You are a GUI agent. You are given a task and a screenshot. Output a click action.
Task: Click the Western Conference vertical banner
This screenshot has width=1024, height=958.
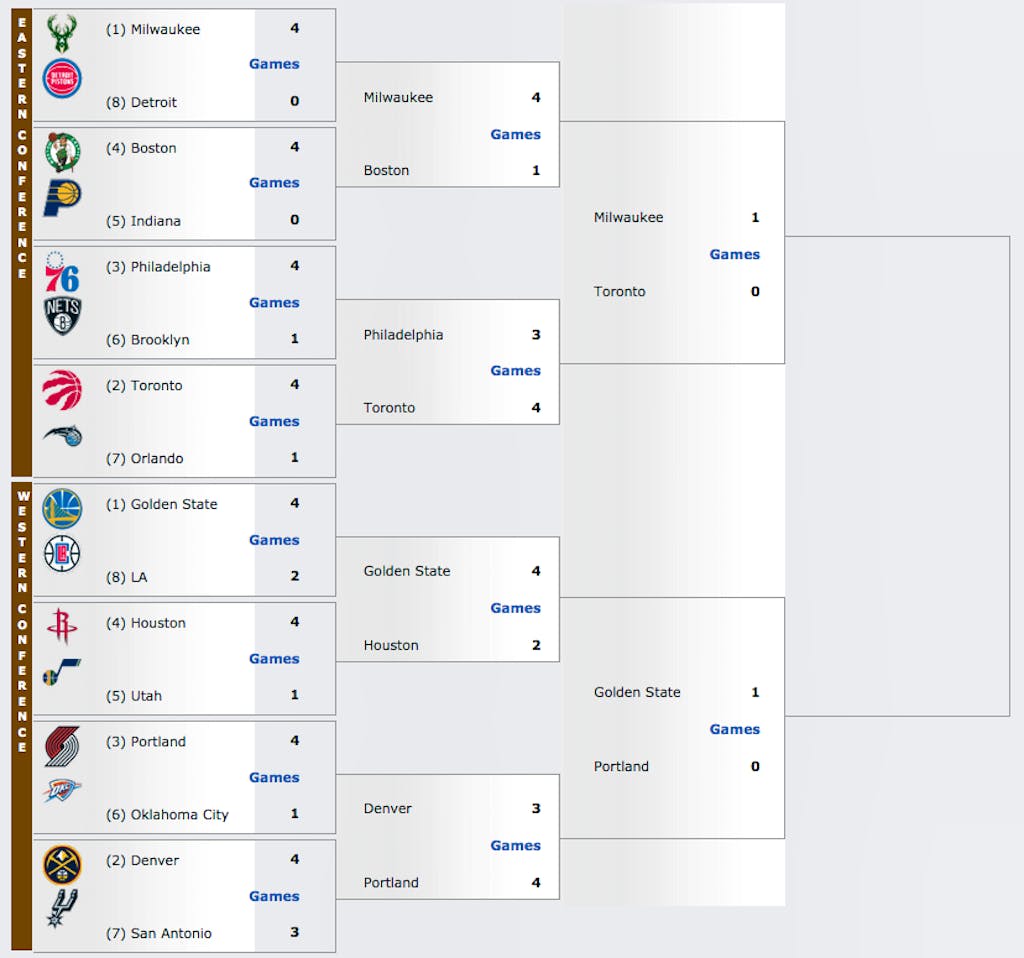(22, 716)
